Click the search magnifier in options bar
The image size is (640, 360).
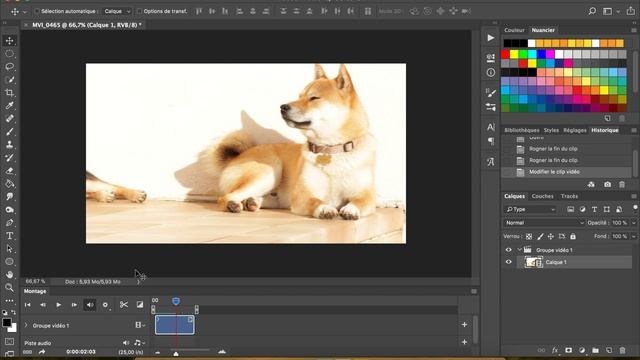(592, 11)
